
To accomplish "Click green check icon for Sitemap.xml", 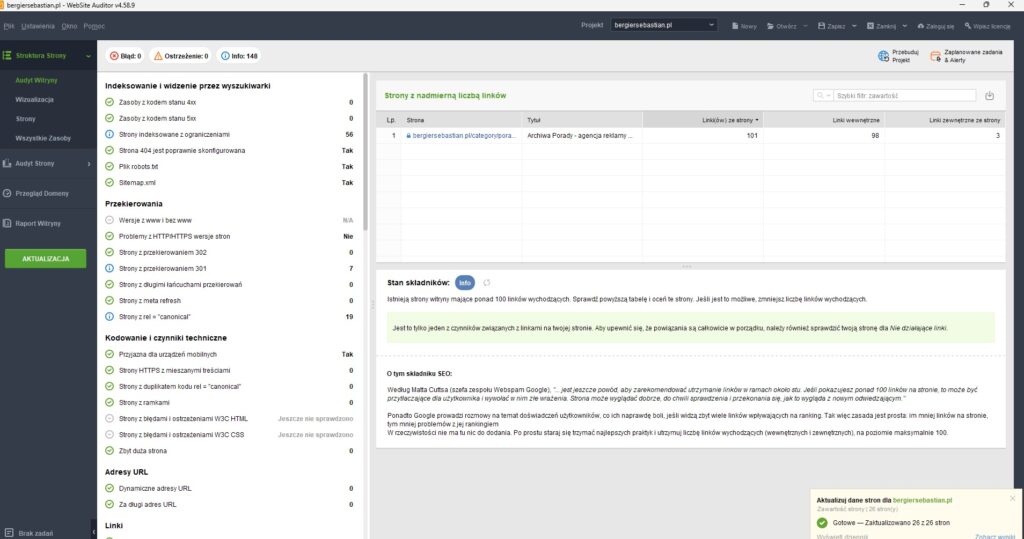I will (x=110, y=183).
